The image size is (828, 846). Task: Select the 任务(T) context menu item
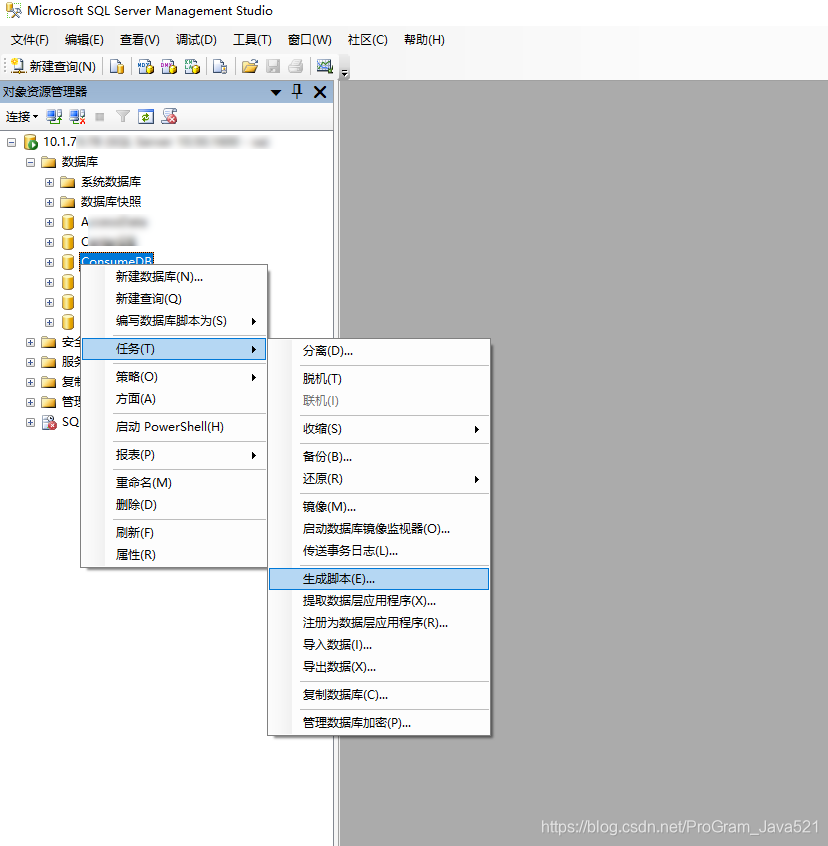(x=174, y=349)
